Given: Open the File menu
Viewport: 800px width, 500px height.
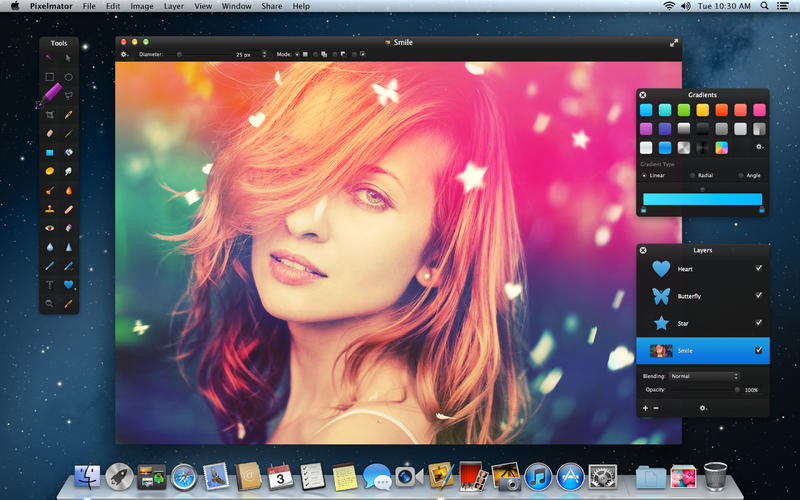Looking at the screenshot, I should pyautogui.click(x=89, y=6).
